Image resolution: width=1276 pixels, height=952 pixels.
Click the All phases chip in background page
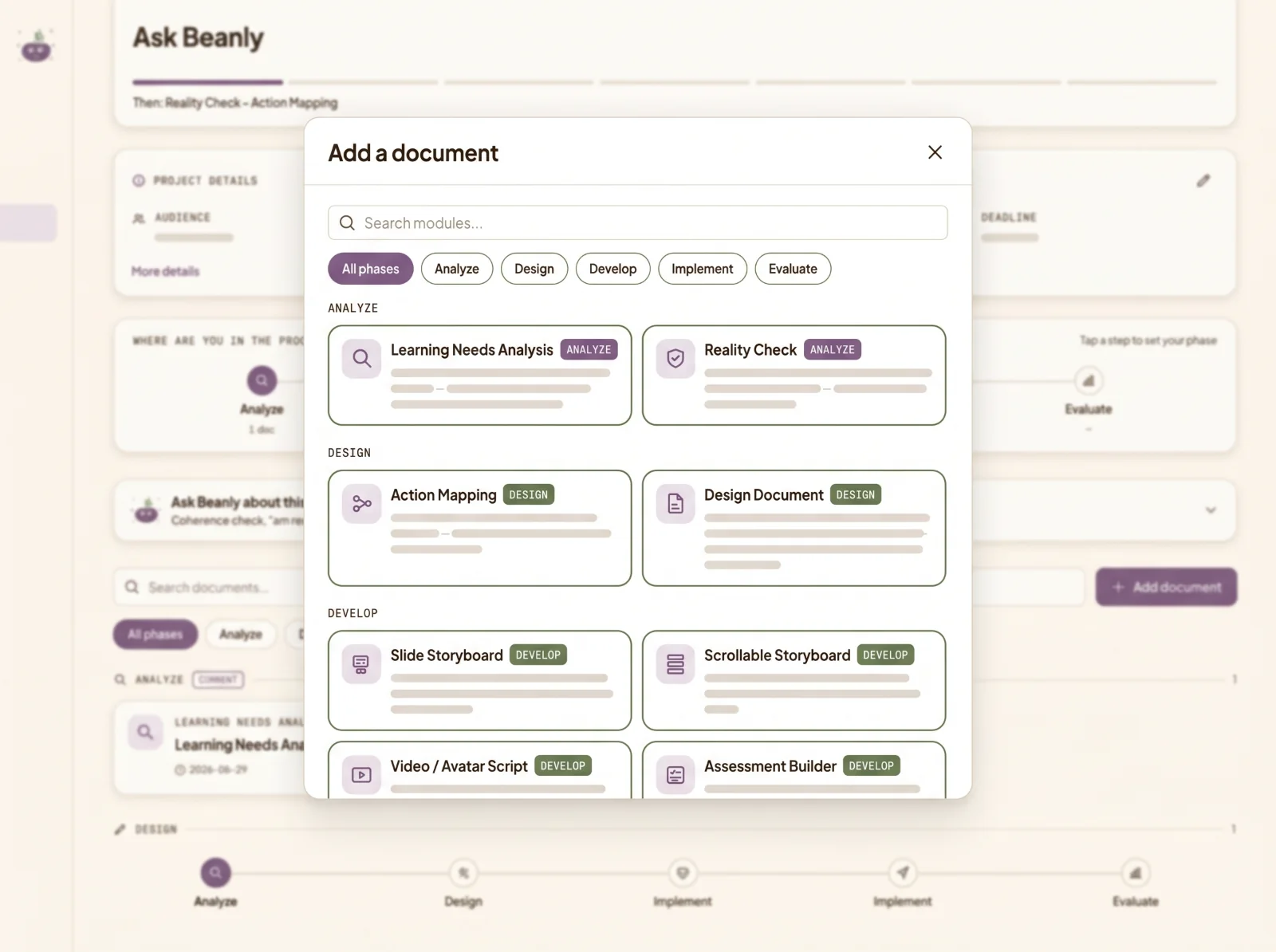(156, 635)
